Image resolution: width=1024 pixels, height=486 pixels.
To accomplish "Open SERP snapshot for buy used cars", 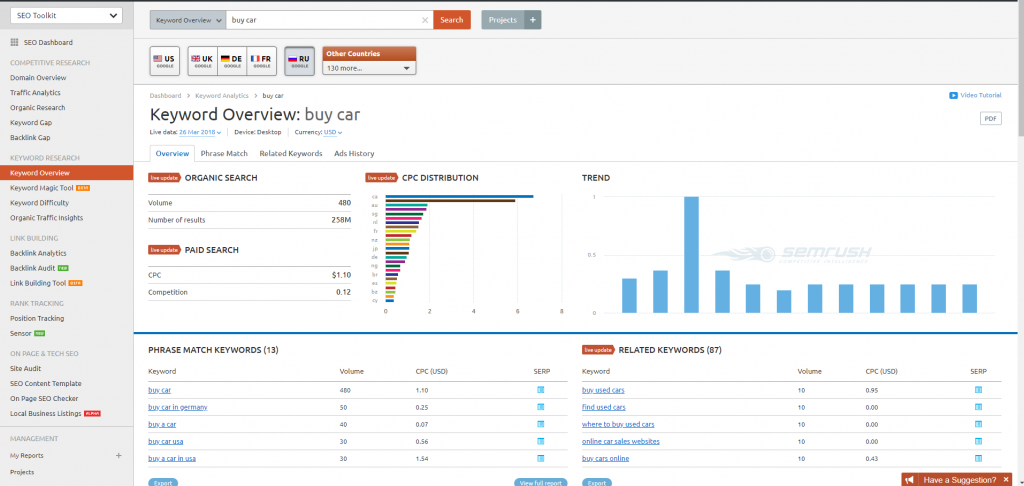I will point(978,390).
